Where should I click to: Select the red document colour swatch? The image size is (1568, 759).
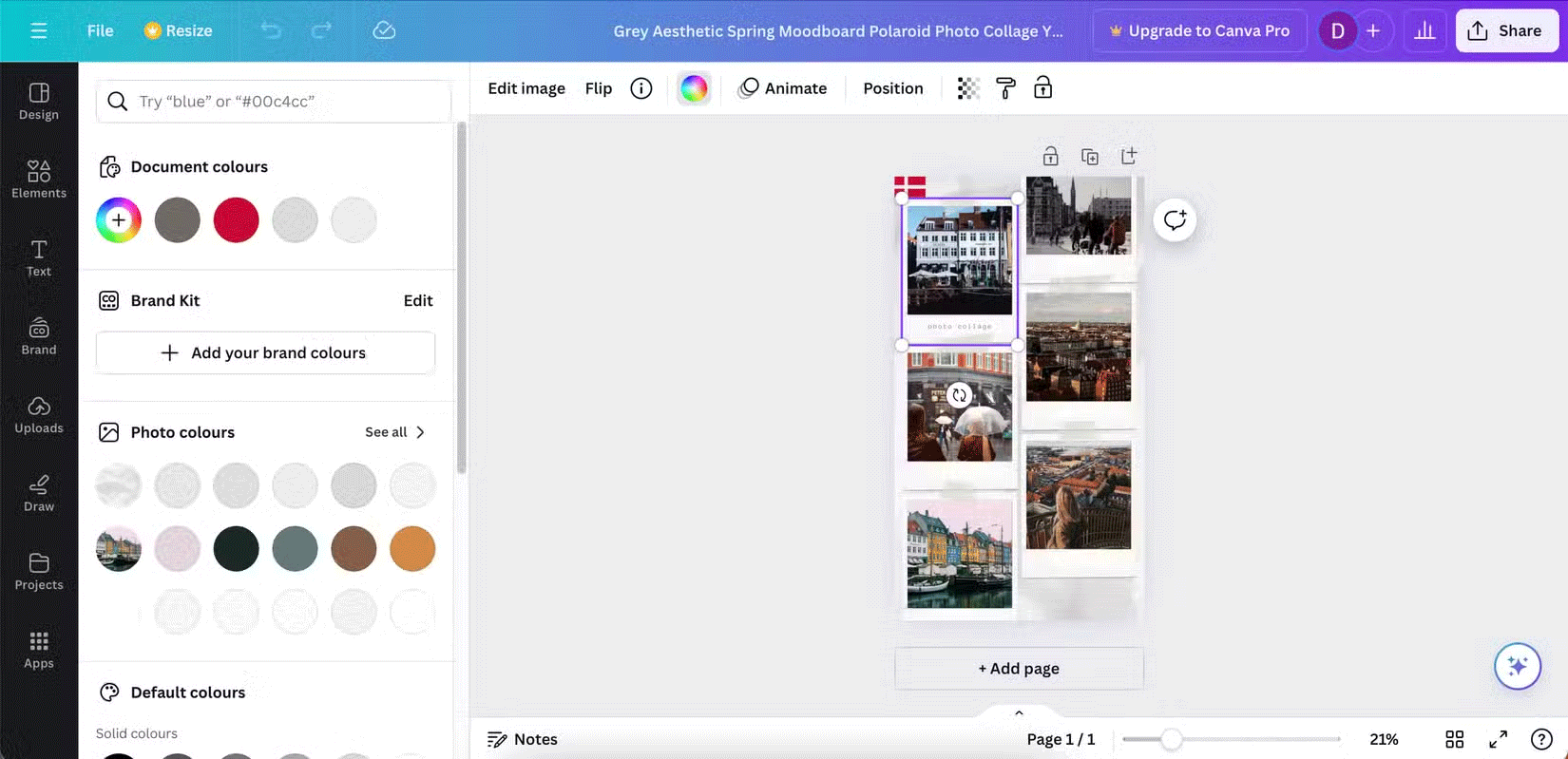(x=237, y=220)
